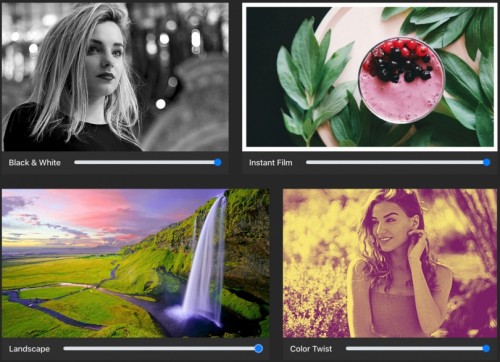Click the Instant Film slider's blue knob

tap(487, 162)
